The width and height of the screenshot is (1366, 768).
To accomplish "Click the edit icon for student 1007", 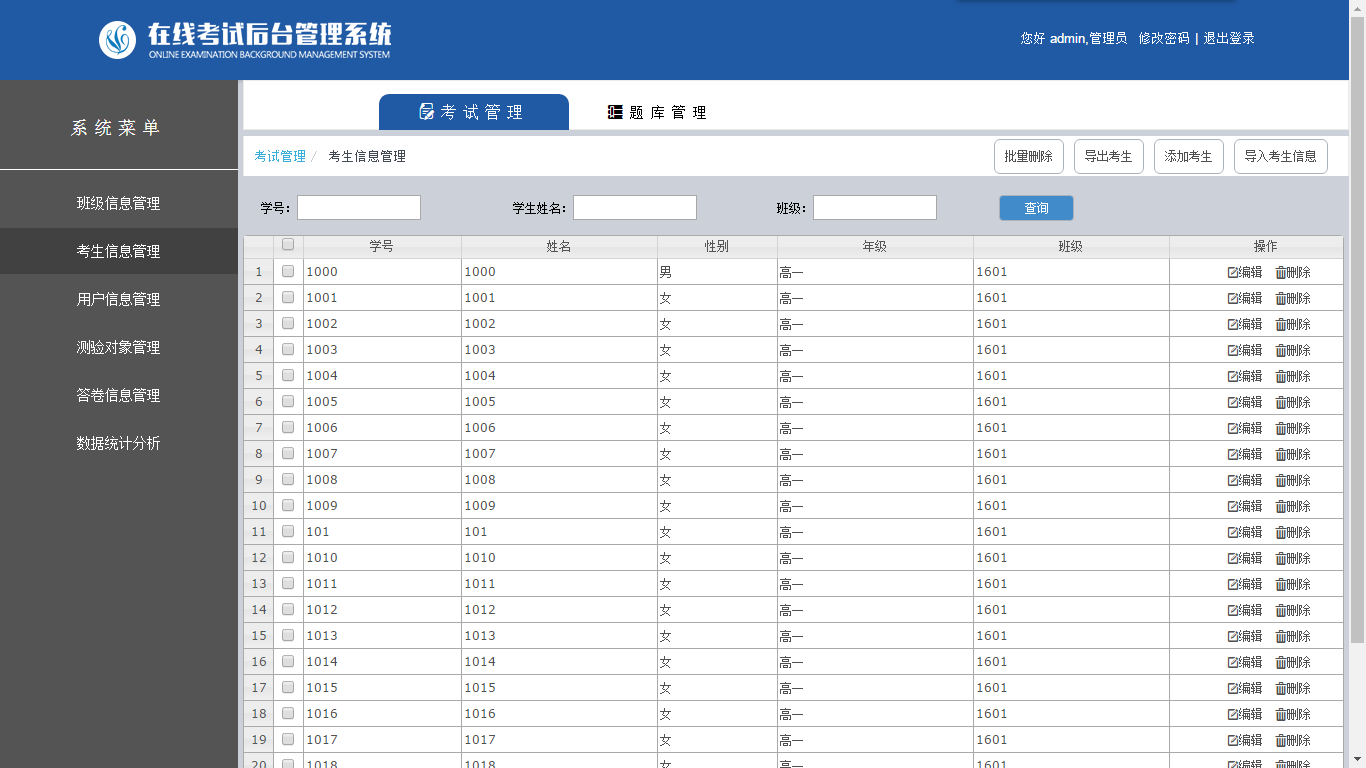I will click(x=1233, y=454).
